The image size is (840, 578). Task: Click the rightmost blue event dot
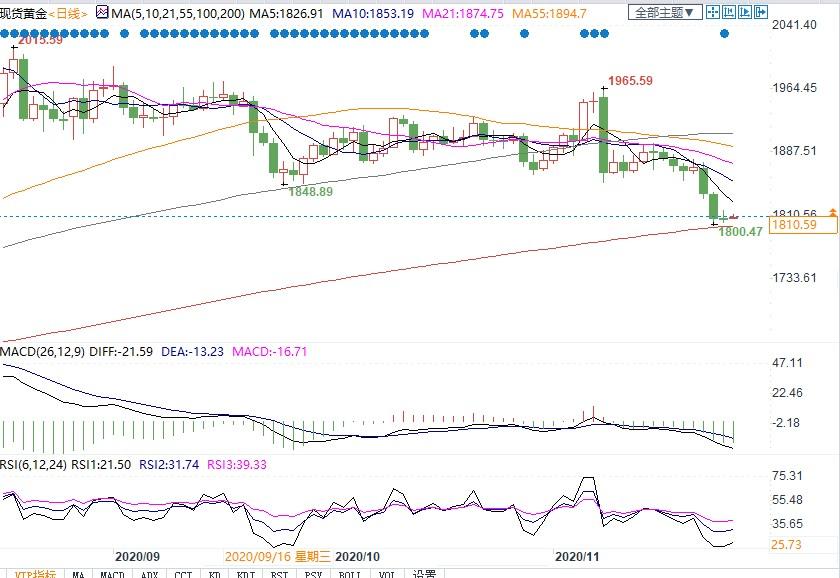click(x=726, y=33)
